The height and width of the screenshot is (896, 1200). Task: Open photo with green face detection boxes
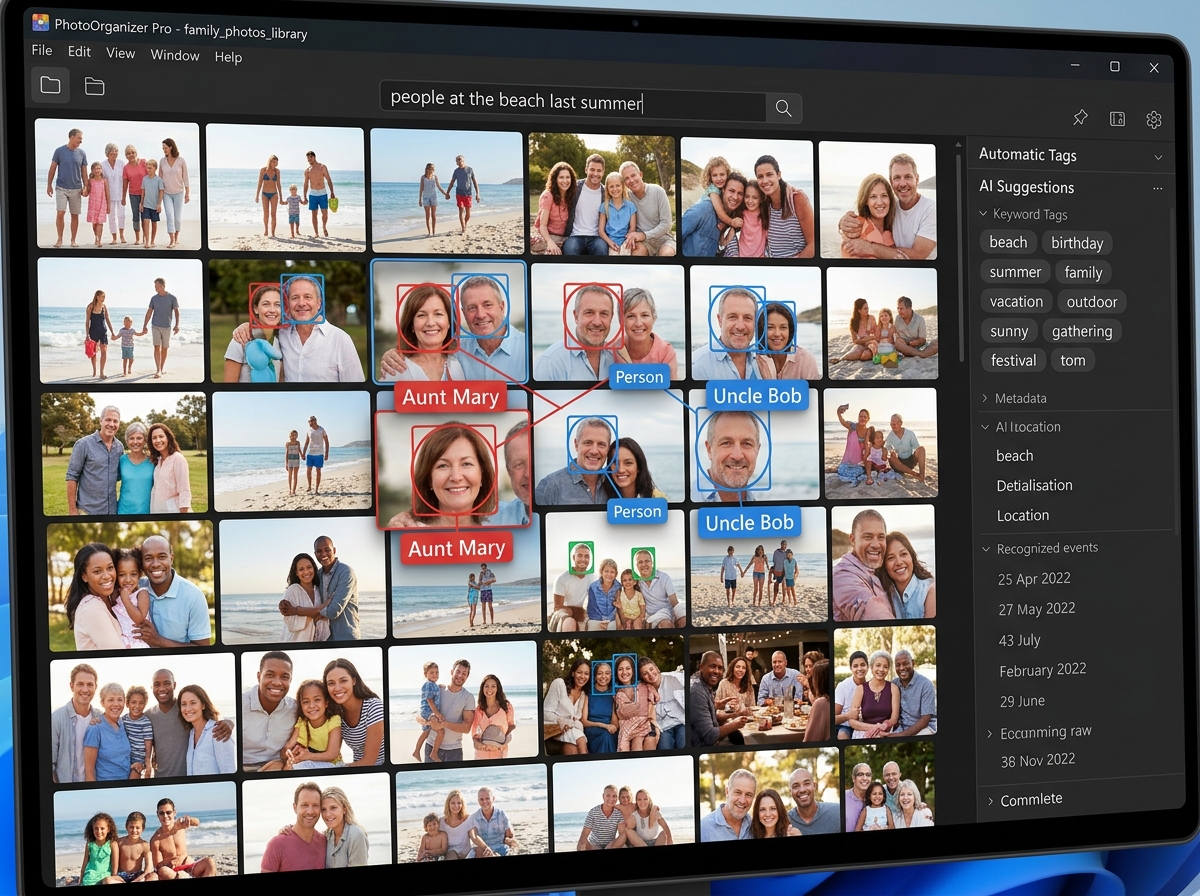coord(615,571)
